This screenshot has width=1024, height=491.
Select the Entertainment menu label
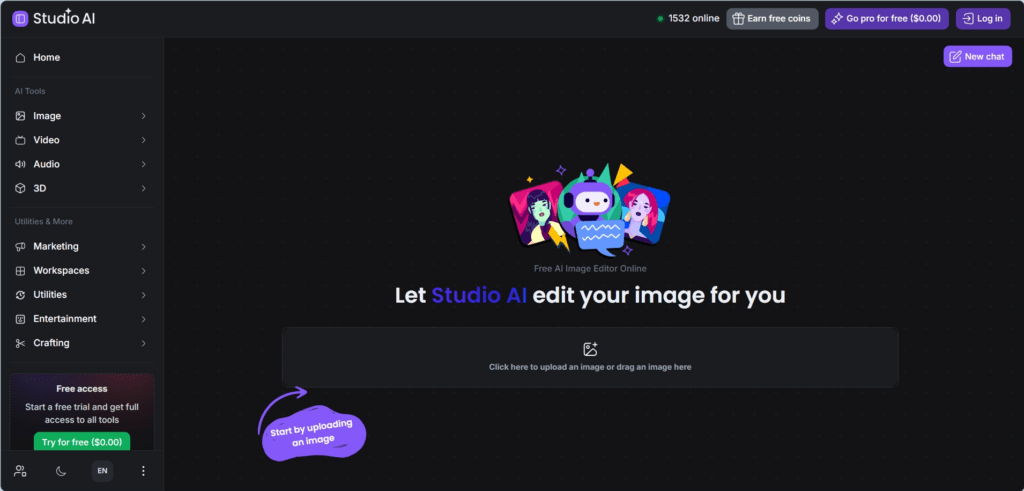pyautogui.click(x=65, y=319)
